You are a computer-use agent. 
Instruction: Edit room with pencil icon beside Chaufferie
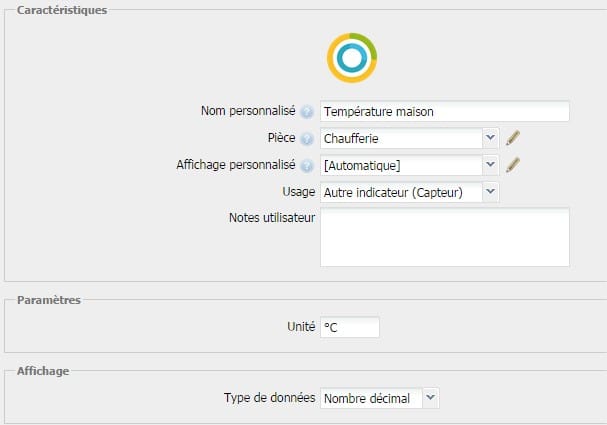[x=513, y=138]
